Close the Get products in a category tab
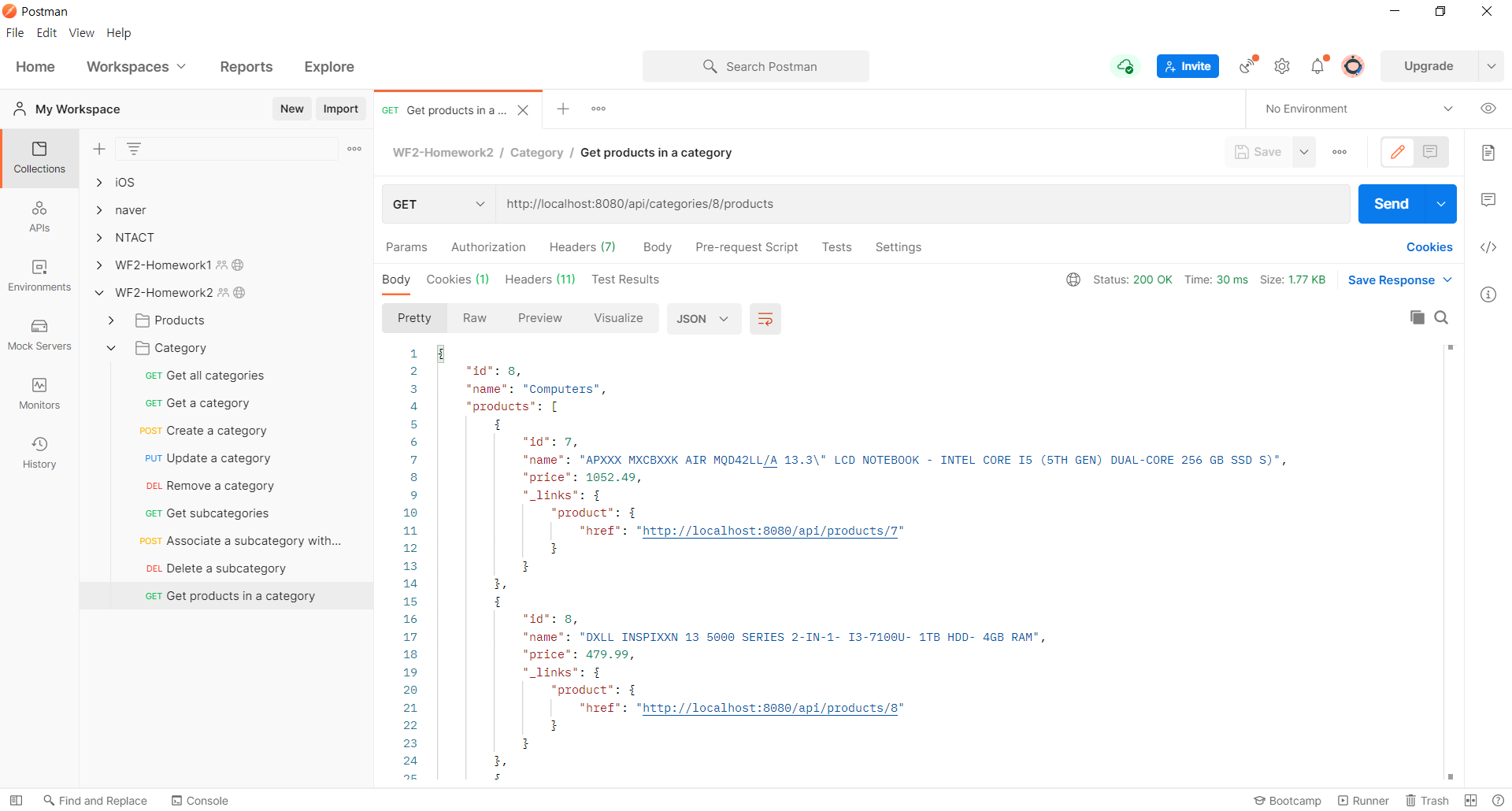1512x811 pixels. pyautogui.click(x=523, y=110)
